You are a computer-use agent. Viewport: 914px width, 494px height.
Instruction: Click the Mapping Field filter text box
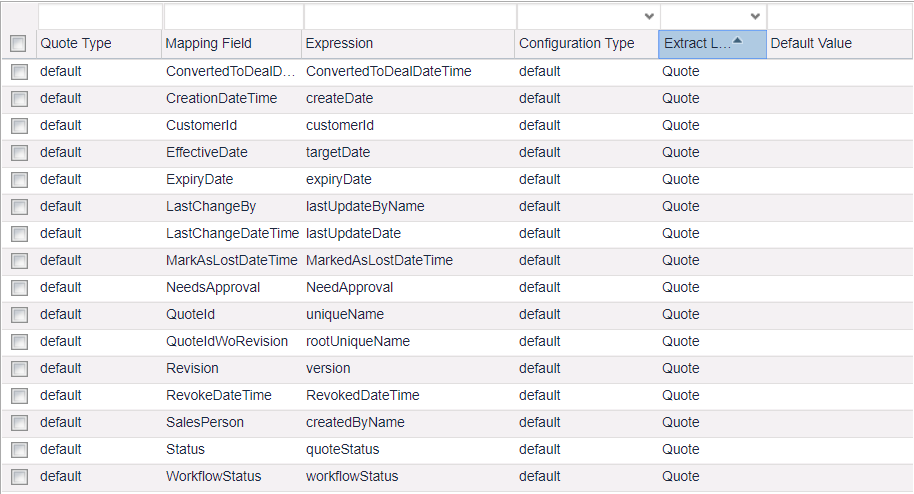coord(232,17)
